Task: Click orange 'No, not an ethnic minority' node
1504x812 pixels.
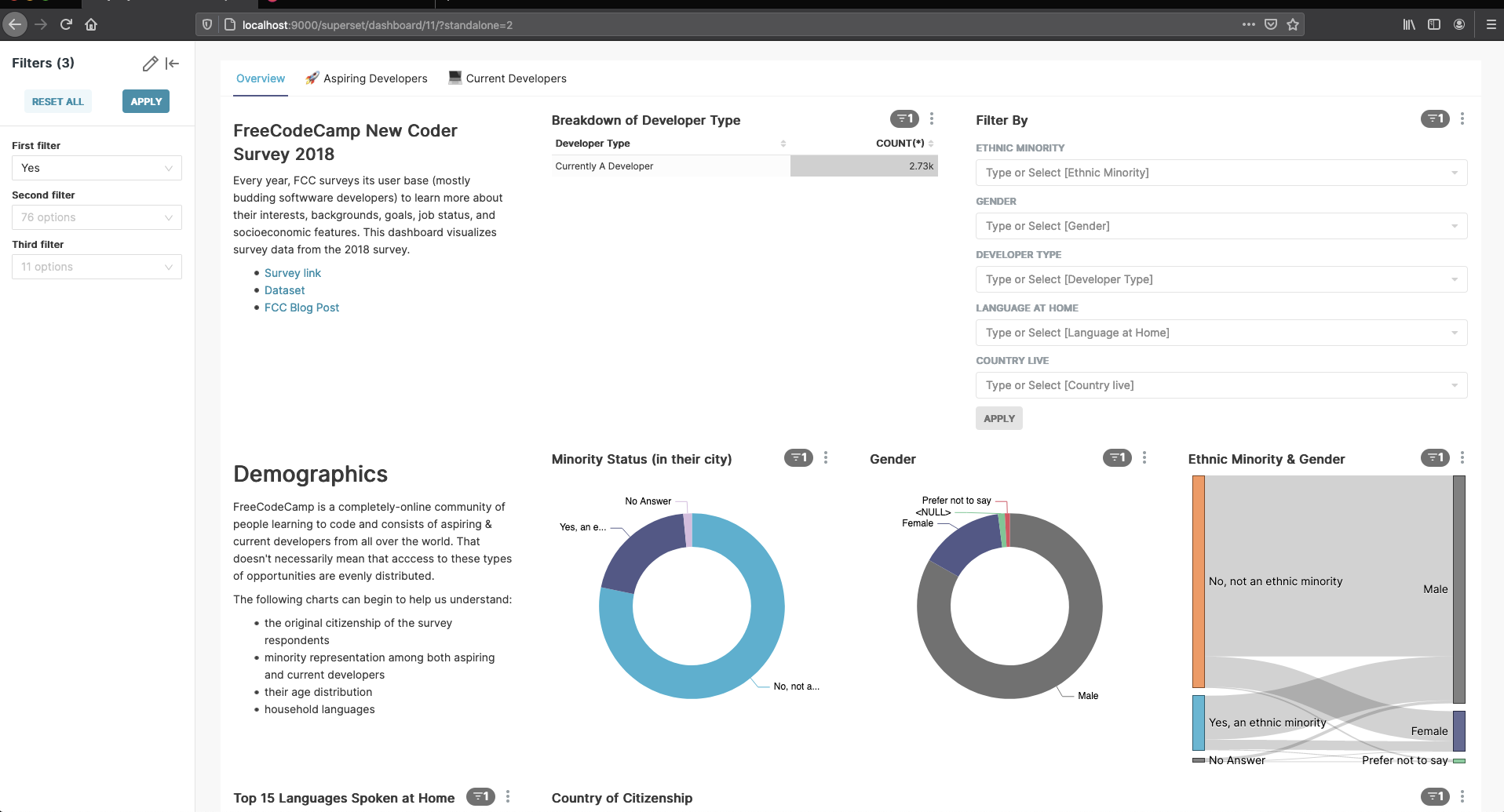Action: (1199, 581)
